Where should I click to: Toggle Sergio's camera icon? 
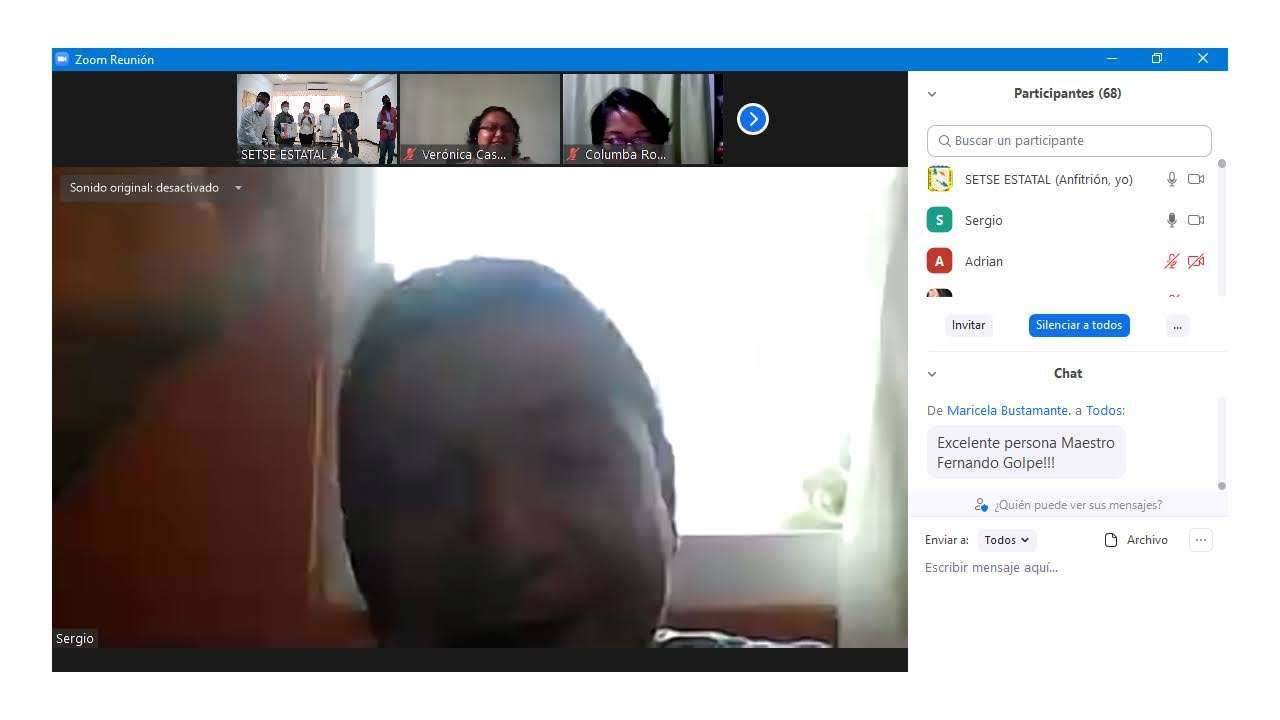click(1196, 220)
